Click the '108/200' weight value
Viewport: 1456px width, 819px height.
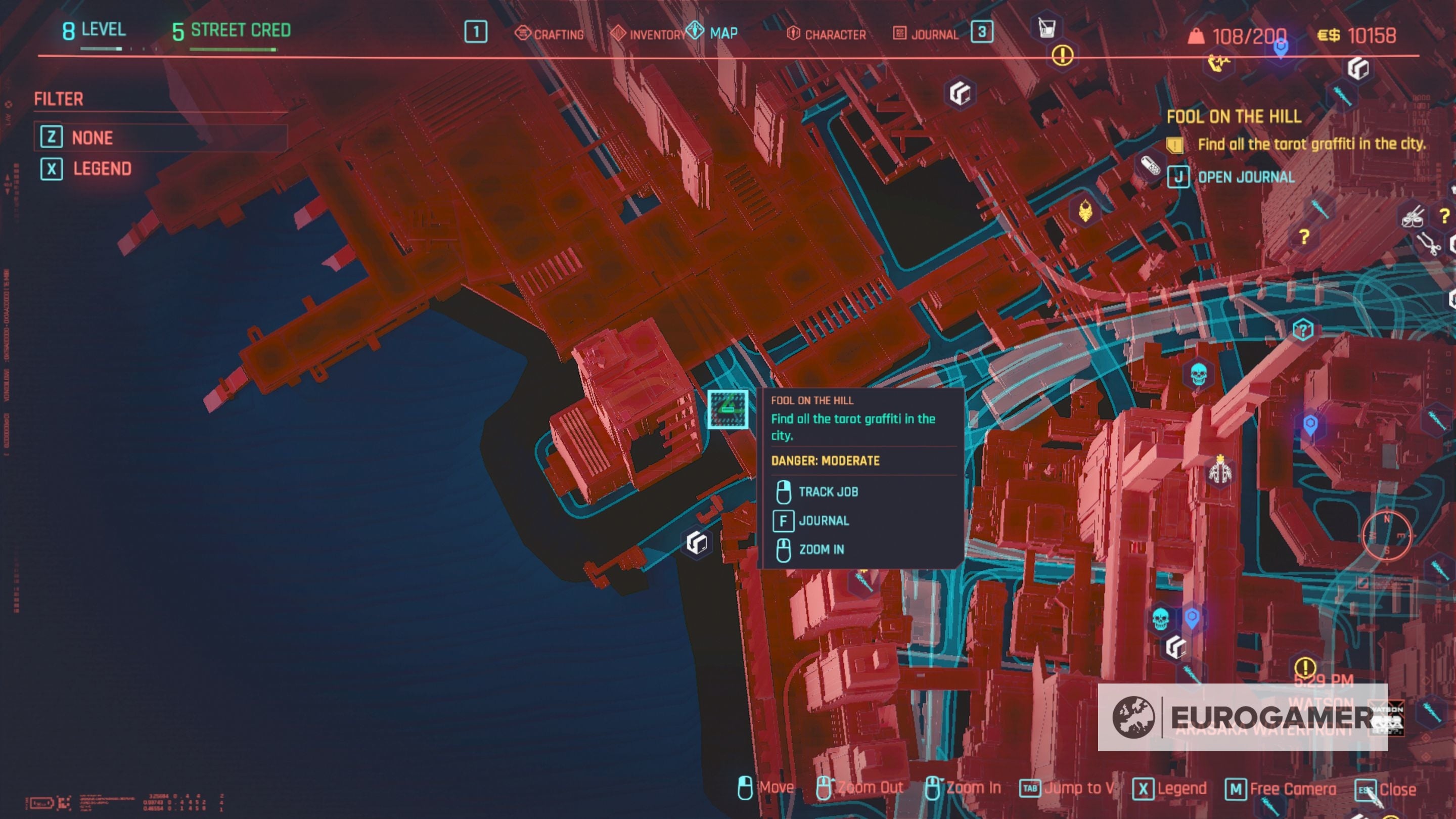tap(1250, 36)
